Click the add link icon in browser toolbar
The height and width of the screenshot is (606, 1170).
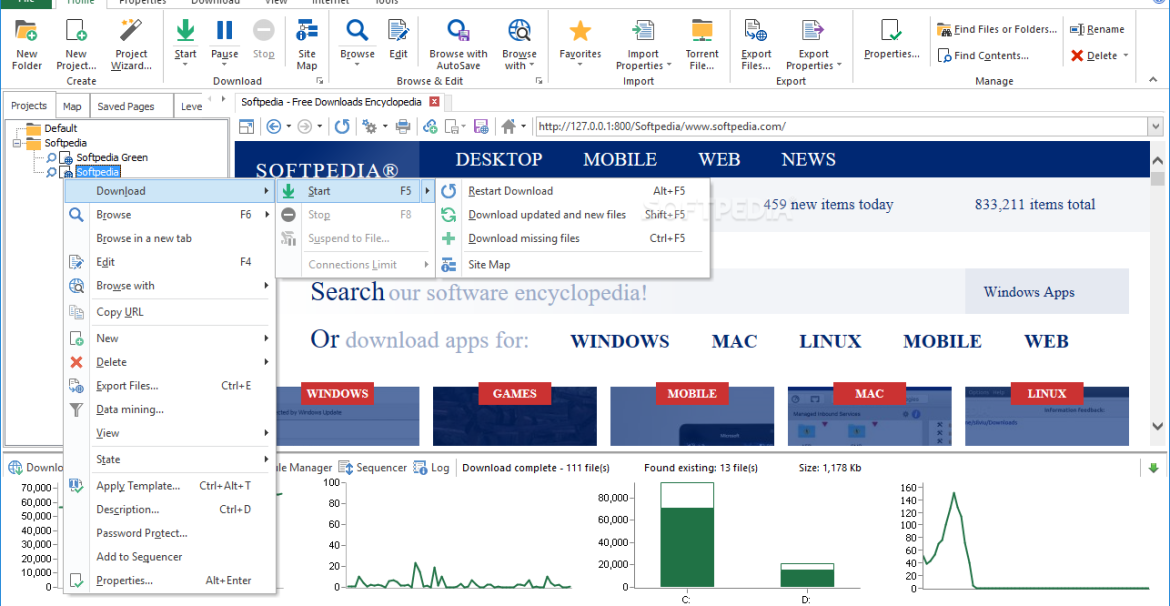point(430,127)
